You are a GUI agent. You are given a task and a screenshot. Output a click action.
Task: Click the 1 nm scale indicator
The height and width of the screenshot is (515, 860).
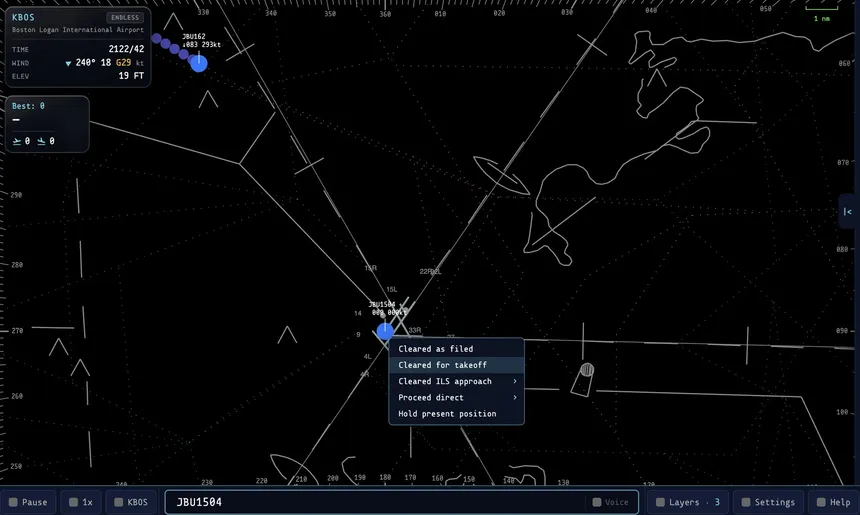(822, 14)
